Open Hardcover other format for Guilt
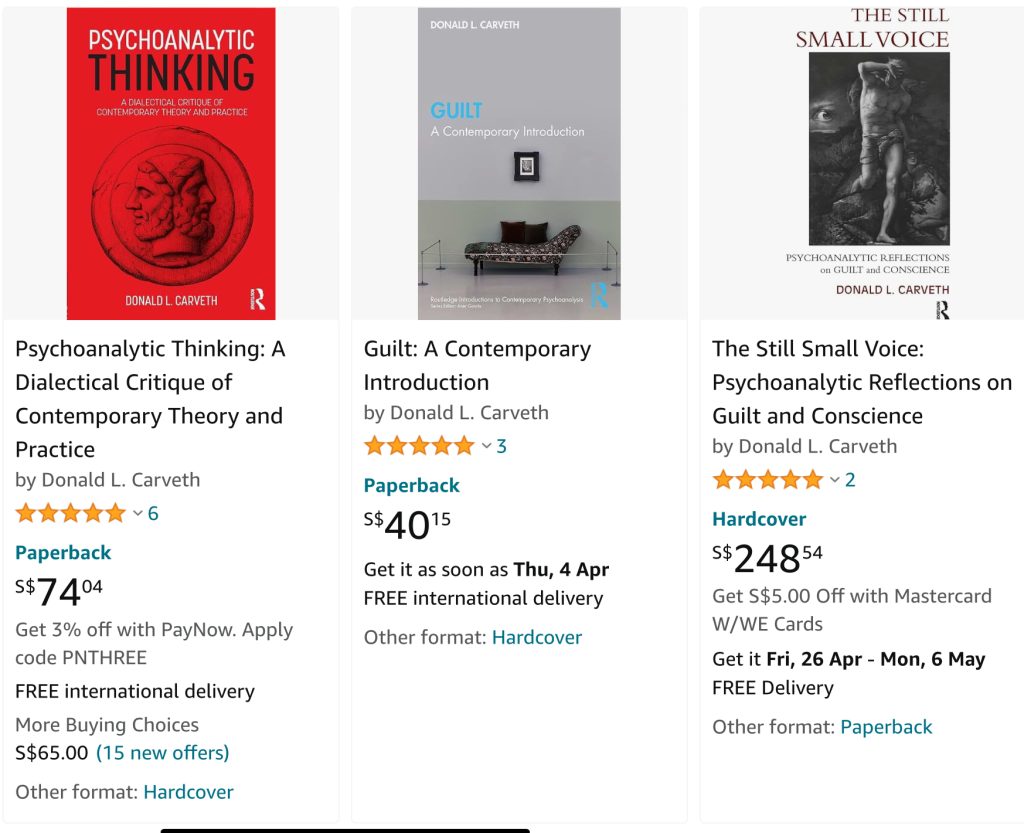Screen dimensions: 1024x833 coord(536,637)
